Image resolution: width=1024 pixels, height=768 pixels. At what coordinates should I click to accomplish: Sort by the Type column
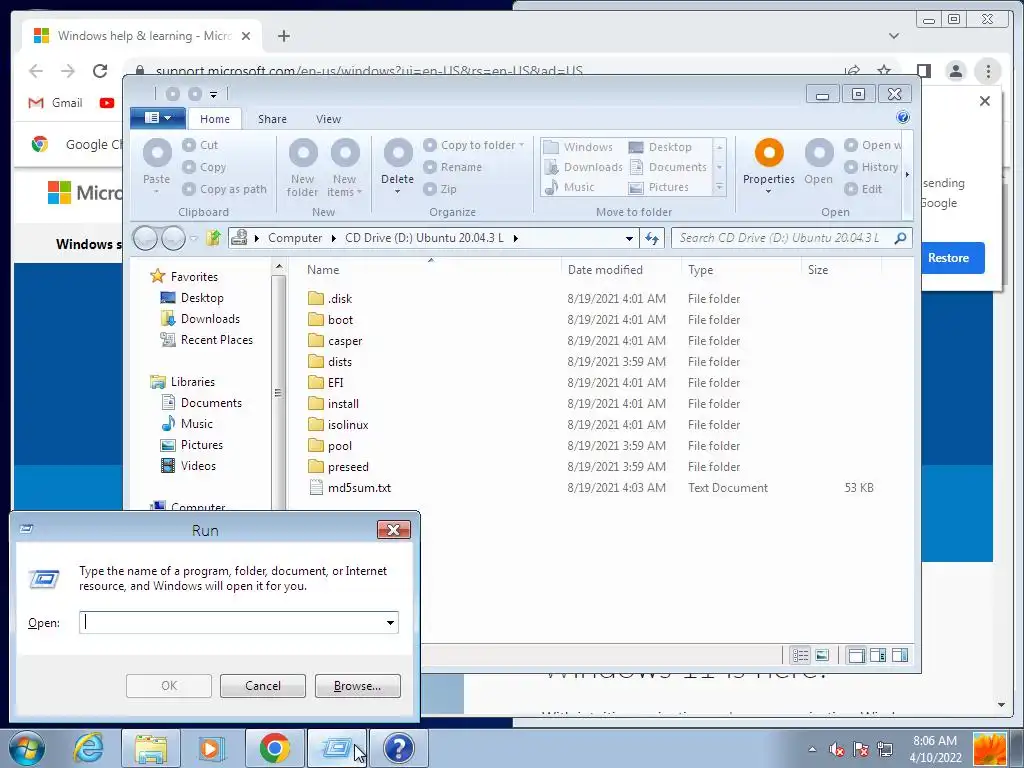pyautogui.click(x=701, y=270)
